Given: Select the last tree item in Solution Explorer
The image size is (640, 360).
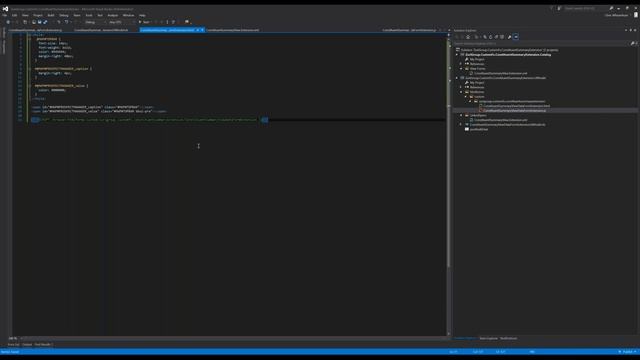Looking at the screenshot, I should (478, 129).
